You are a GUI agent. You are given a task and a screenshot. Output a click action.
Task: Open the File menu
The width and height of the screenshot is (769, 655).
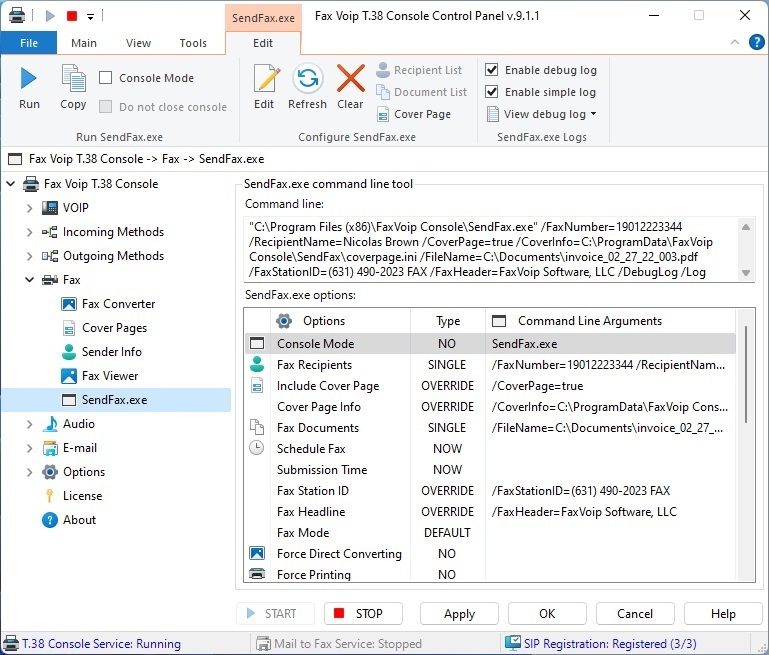coord(28,43)
